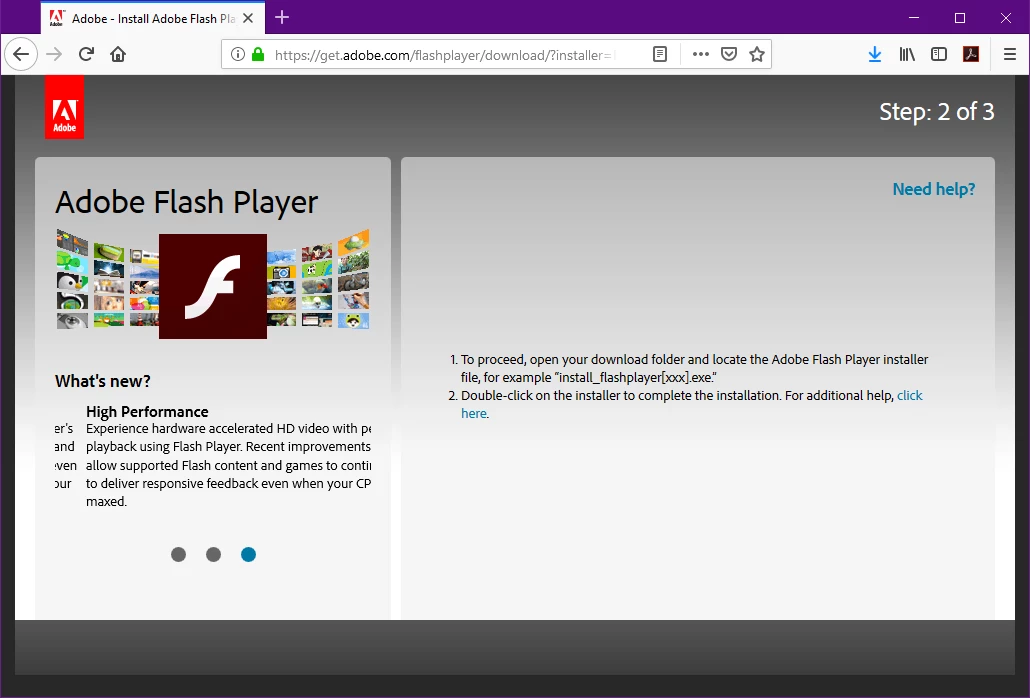
Task: Maximize the browser window
Action: [x=960, y=18]
